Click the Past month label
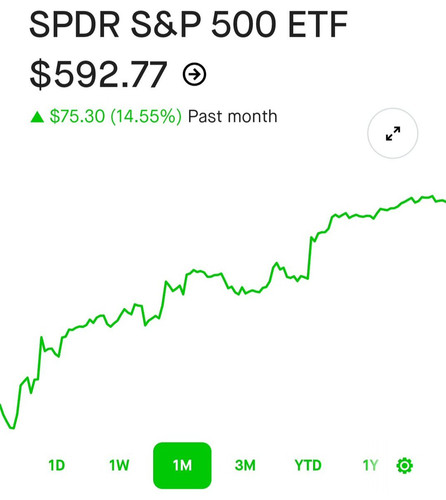The image size is (446, 500). point(232,117)
